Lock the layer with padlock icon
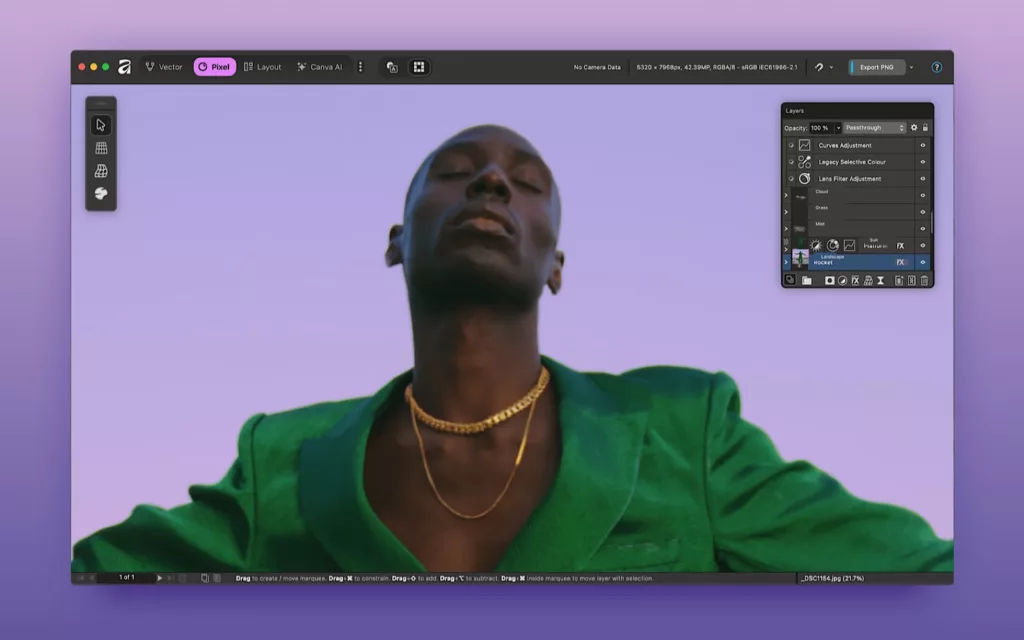This screenshot has height=640, width=1024. [x=925, y=128]
